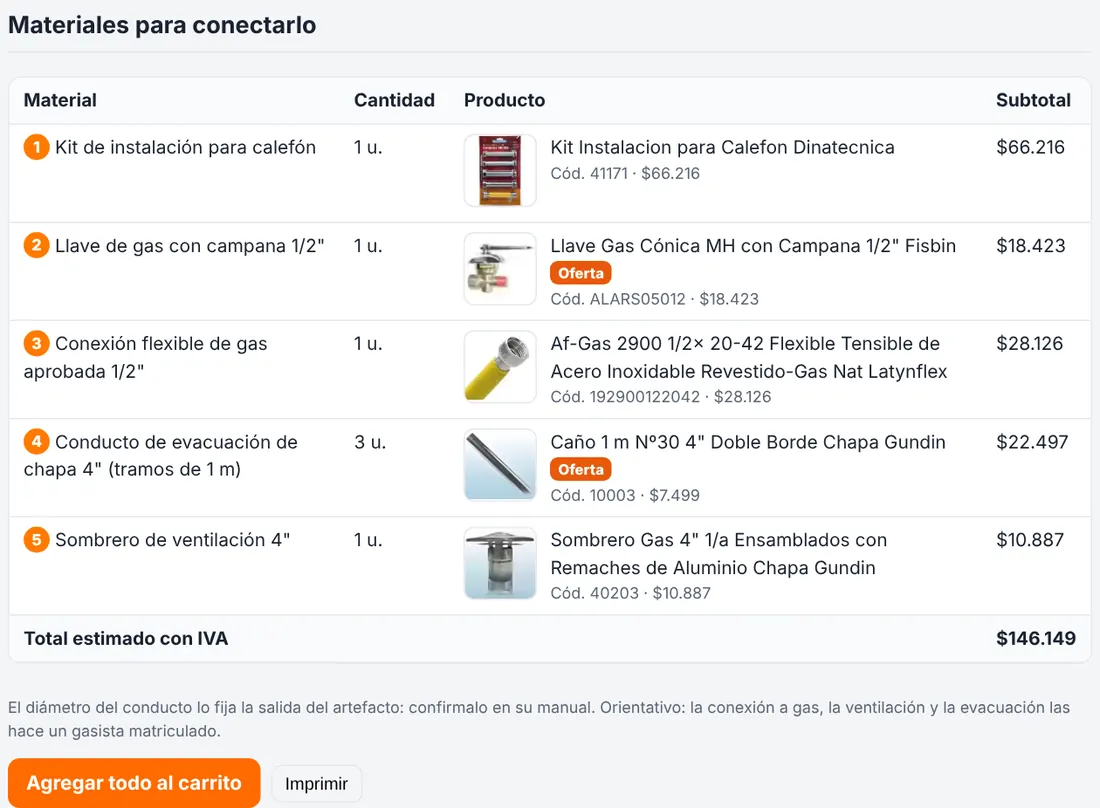Open Kit Instalacion para Calefon Dinatecnica product
1100x808 pixels.
(x=722, y=147)
